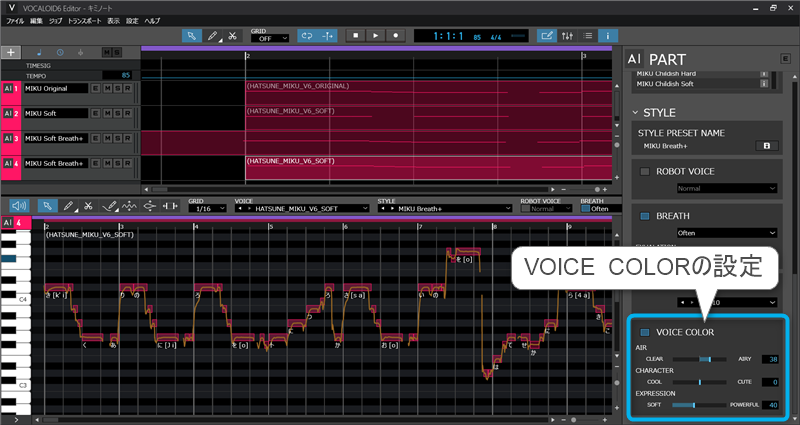
Task: Select the pencil tool in top toolbar
Action: click(x=212, y=36)
